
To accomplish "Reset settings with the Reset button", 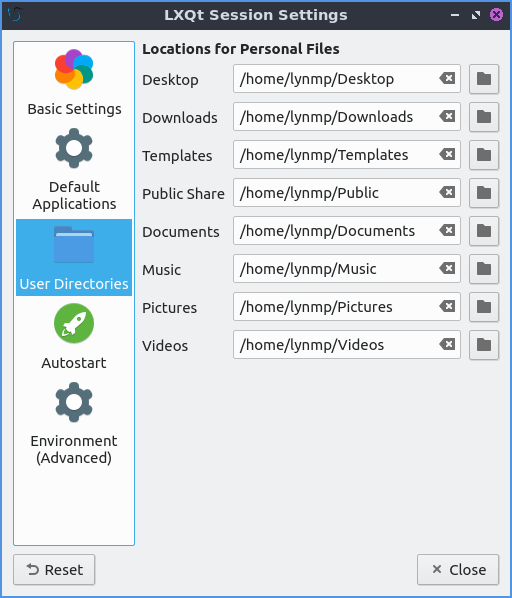I will [x=54, y=570].
